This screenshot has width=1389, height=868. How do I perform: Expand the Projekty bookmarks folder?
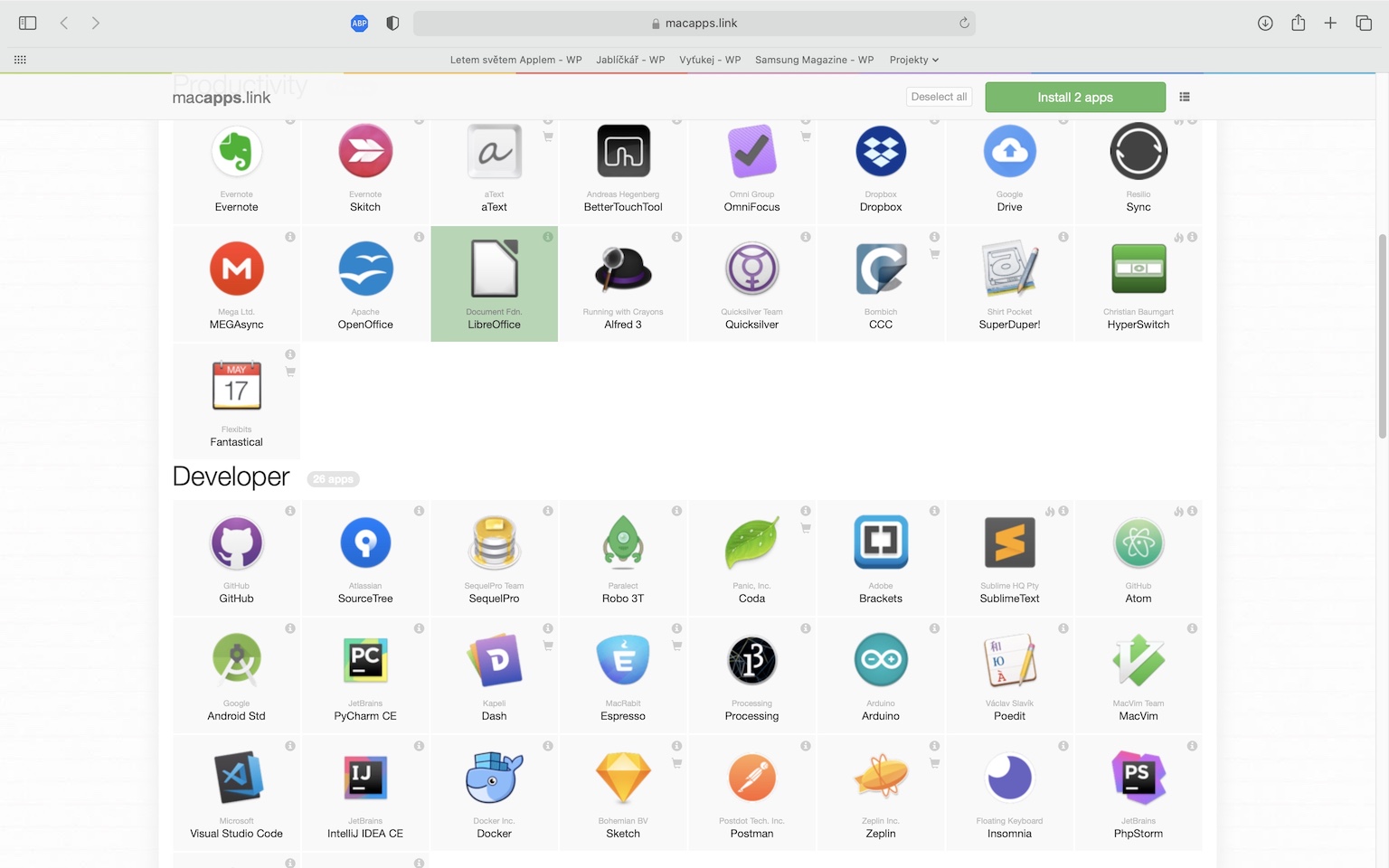tap(914, 60)
